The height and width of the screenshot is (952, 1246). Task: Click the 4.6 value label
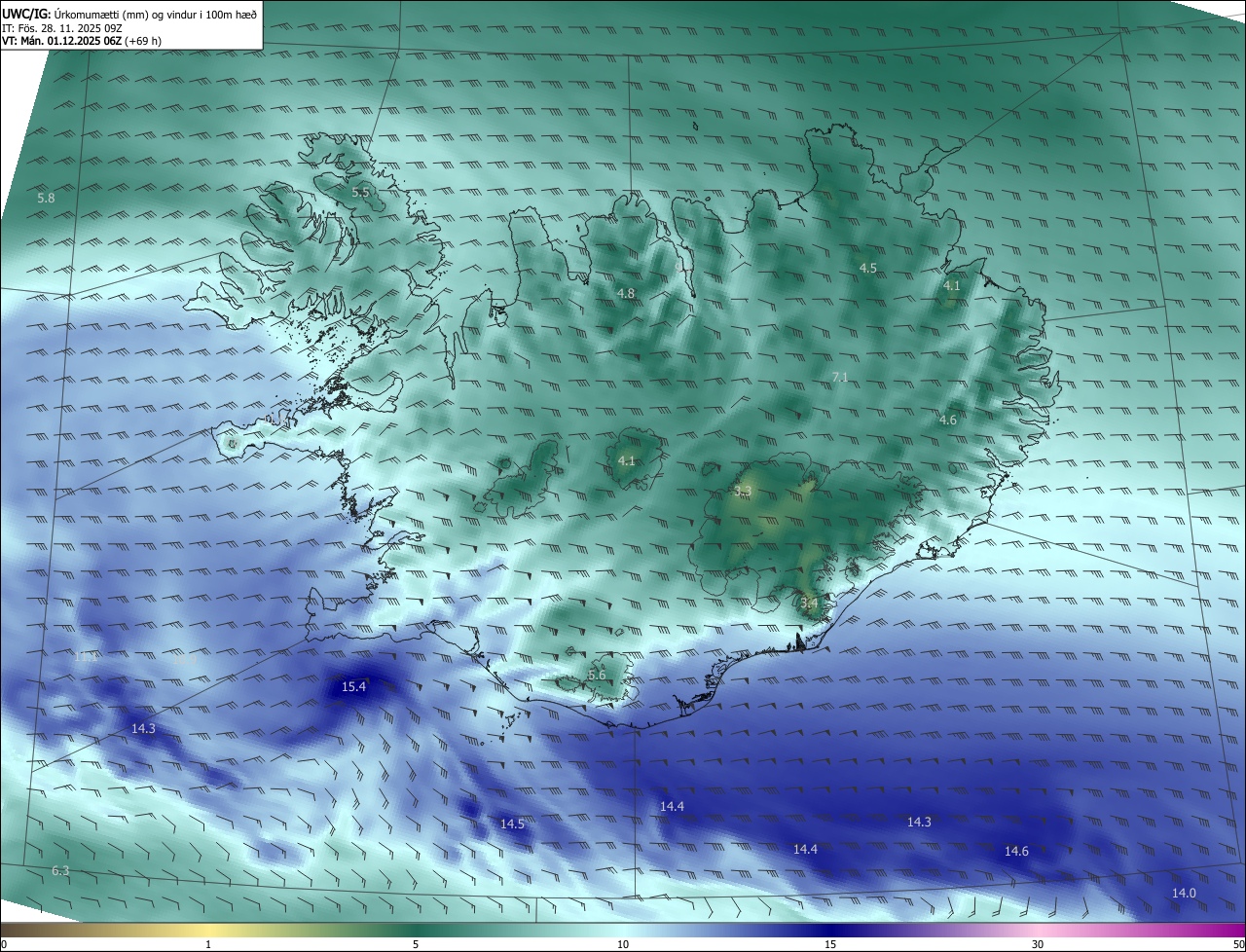(948, 421)
